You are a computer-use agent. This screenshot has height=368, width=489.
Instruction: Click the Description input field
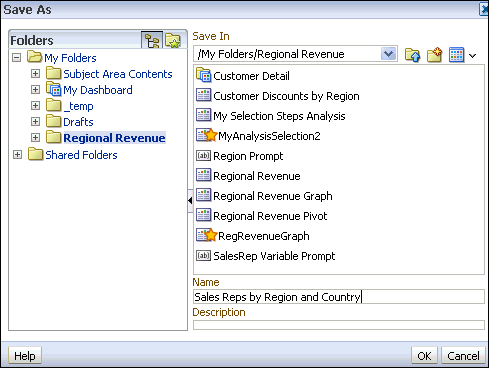(x=339, y=325)
